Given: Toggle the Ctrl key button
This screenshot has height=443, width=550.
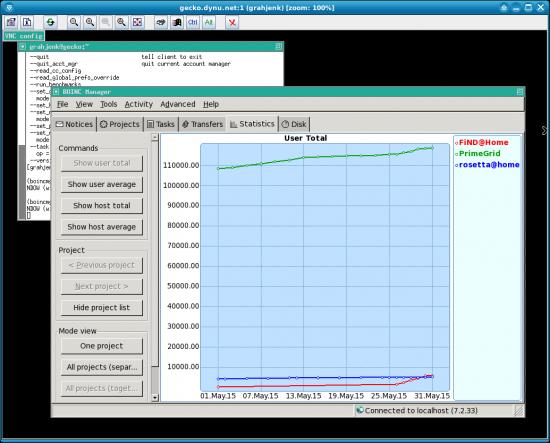Looking at the screenshot, I should click(193, 22).
